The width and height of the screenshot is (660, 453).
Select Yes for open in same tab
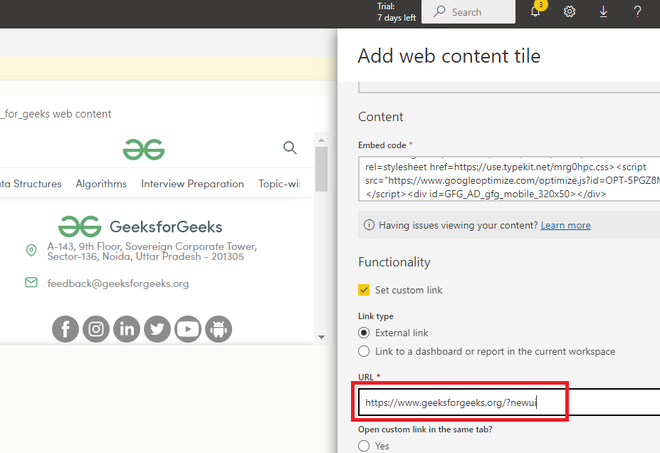coord(364,447)
